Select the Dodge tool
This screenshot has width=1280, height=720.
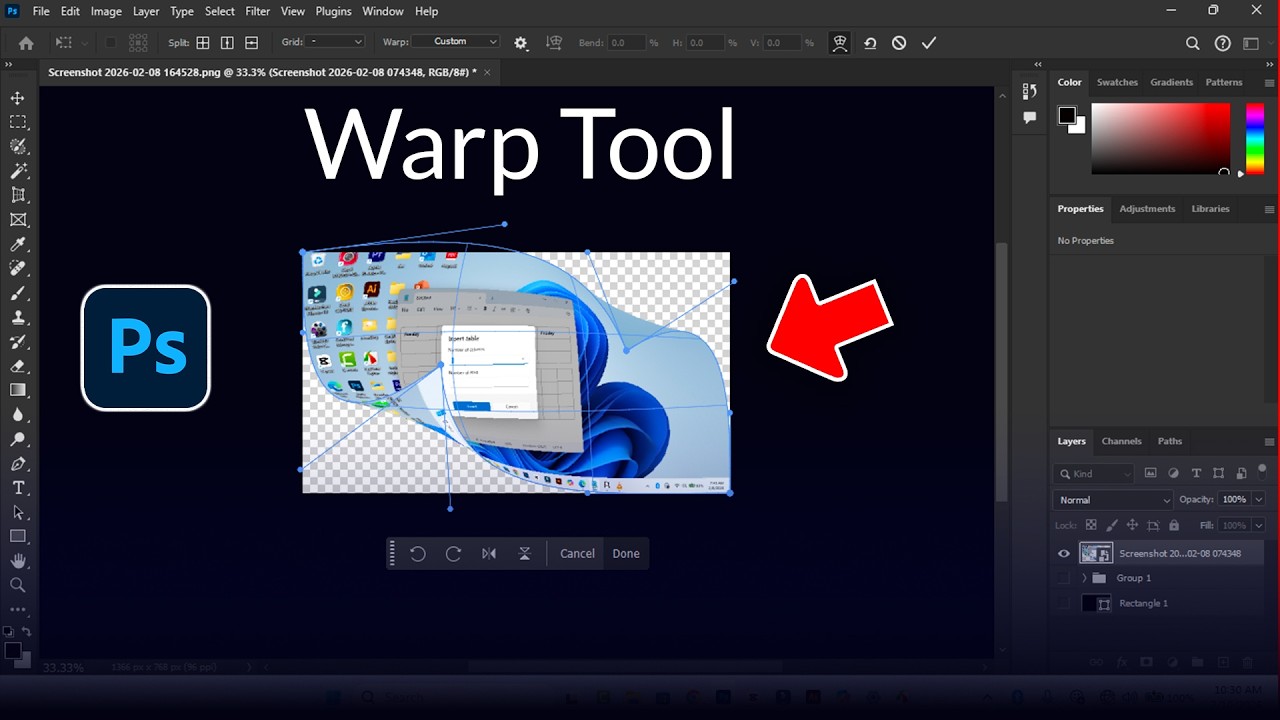point(18,439)
